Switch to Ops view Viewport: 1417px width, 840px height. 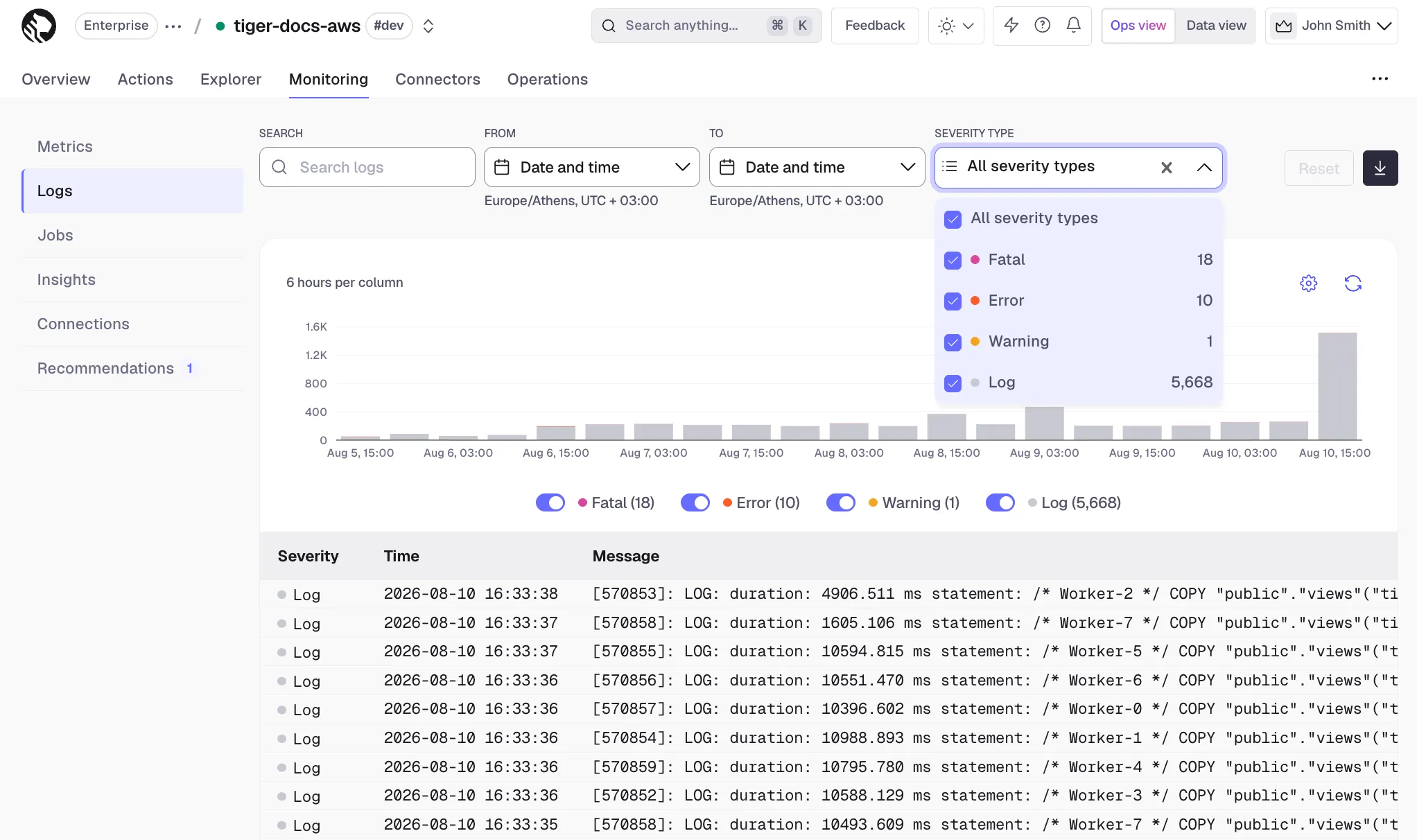click(1138, 26)
